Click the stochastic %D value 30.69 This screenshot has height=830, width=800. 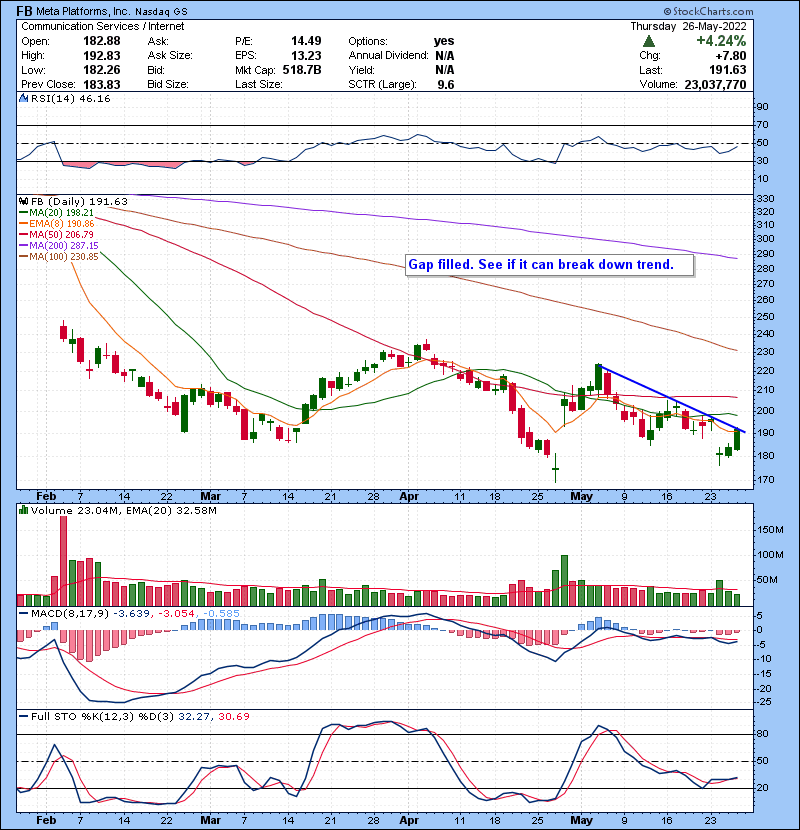[x=233, y=717]
